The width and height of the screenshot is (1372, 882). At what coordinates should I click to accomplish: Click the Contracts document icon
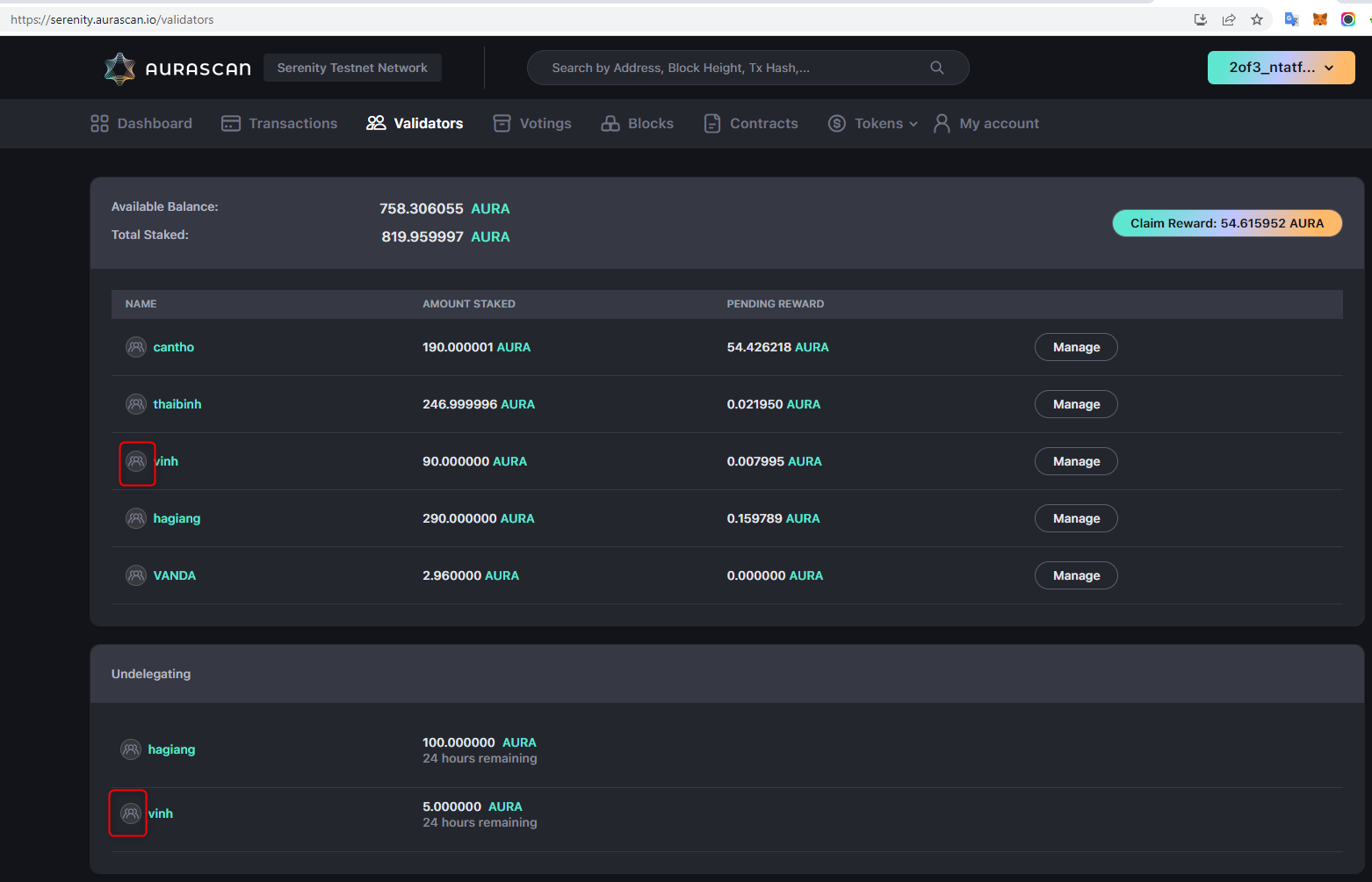pos(712,123)
